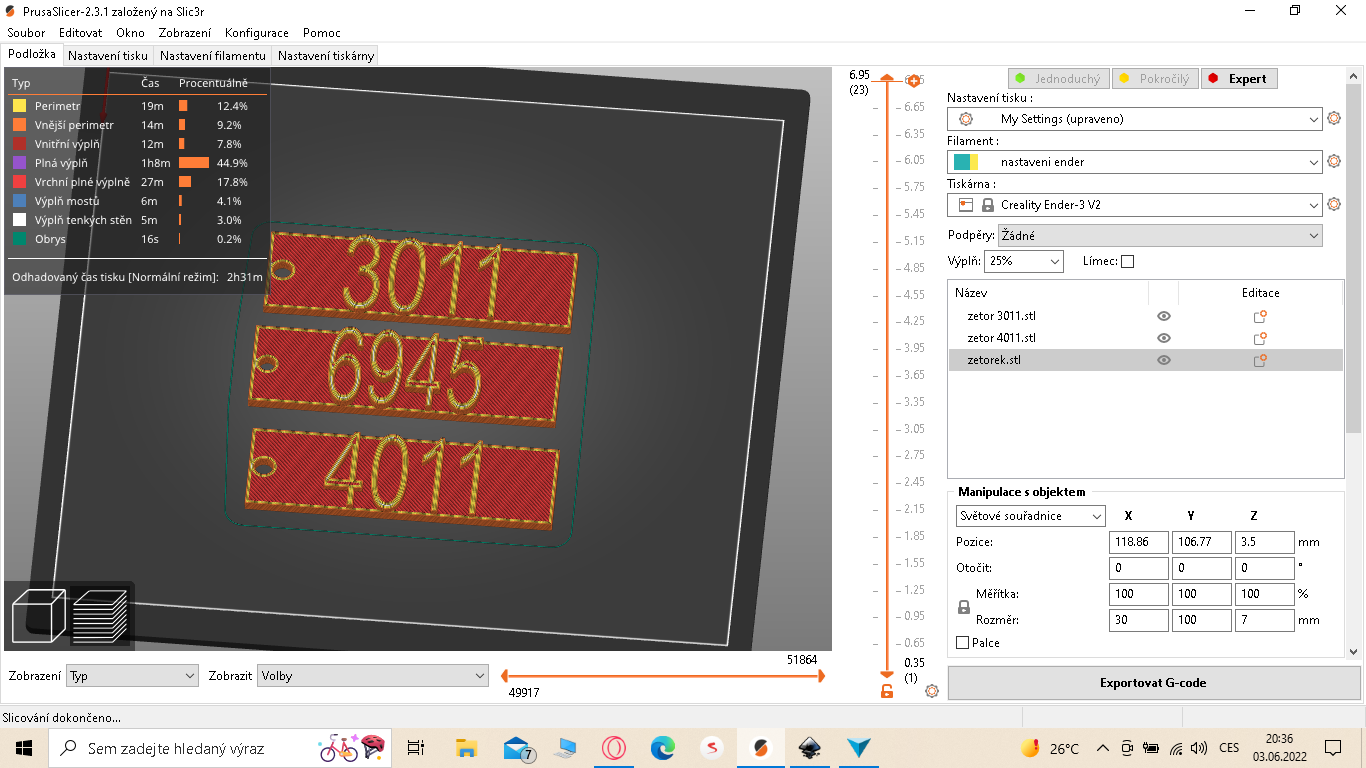The image size is (1366, 768).
Task: Click the PrusaSlicer taskbar icon
Action: [761, 747]
